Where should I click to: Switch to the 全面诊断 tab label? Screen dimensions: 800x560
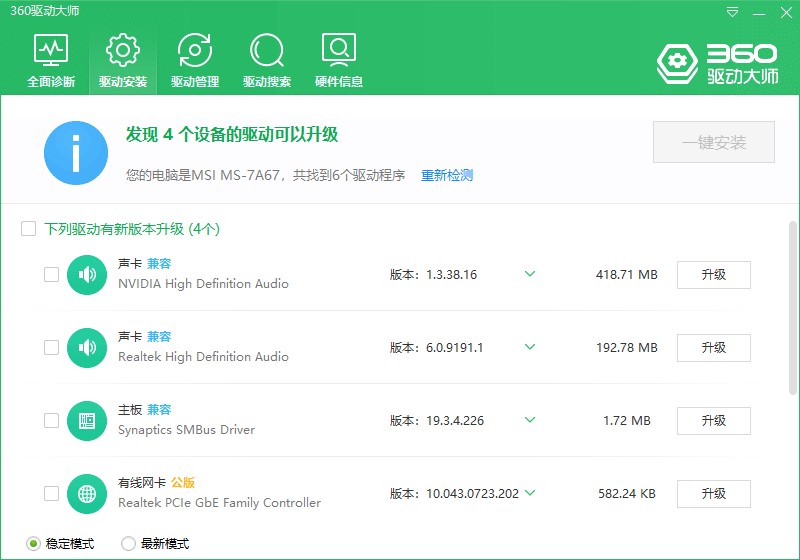(x=51, y=82)
